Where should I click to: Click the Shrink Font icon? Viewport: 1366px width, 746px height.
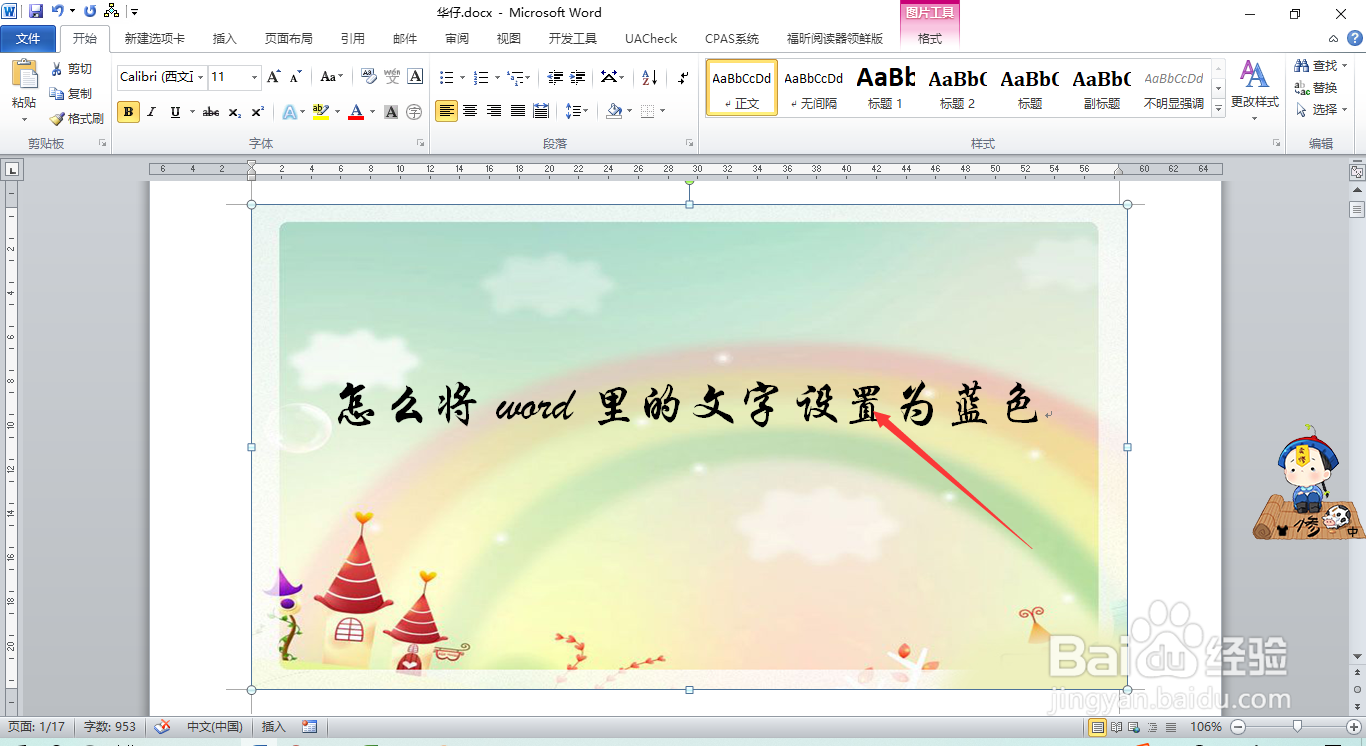[x=296, y=77]
